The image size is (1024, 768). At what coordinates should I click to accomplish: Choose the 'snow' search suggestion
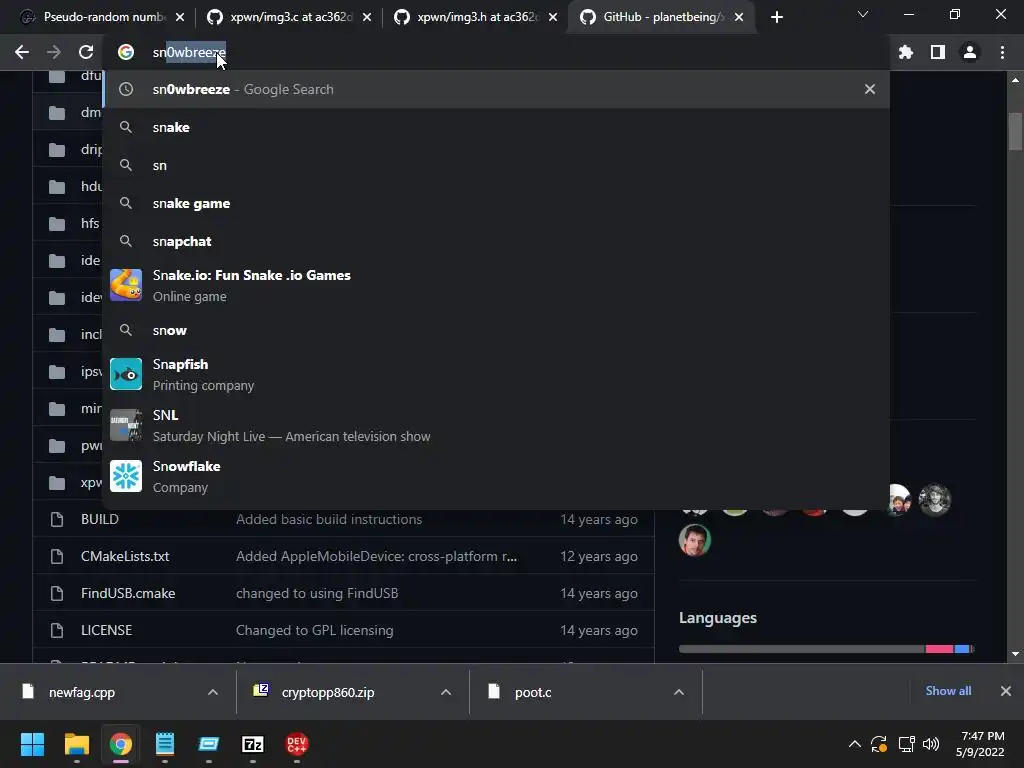pos(496,330)
